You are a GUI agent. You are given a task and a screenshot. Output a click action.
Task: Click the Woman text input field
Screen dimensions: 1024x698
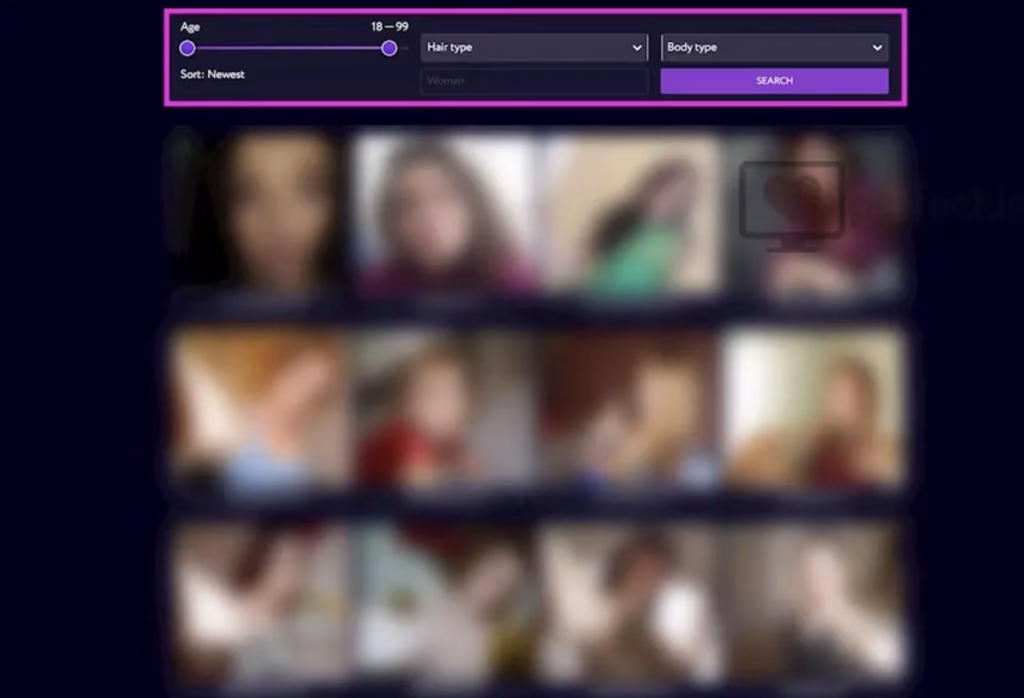click(533, 81)
